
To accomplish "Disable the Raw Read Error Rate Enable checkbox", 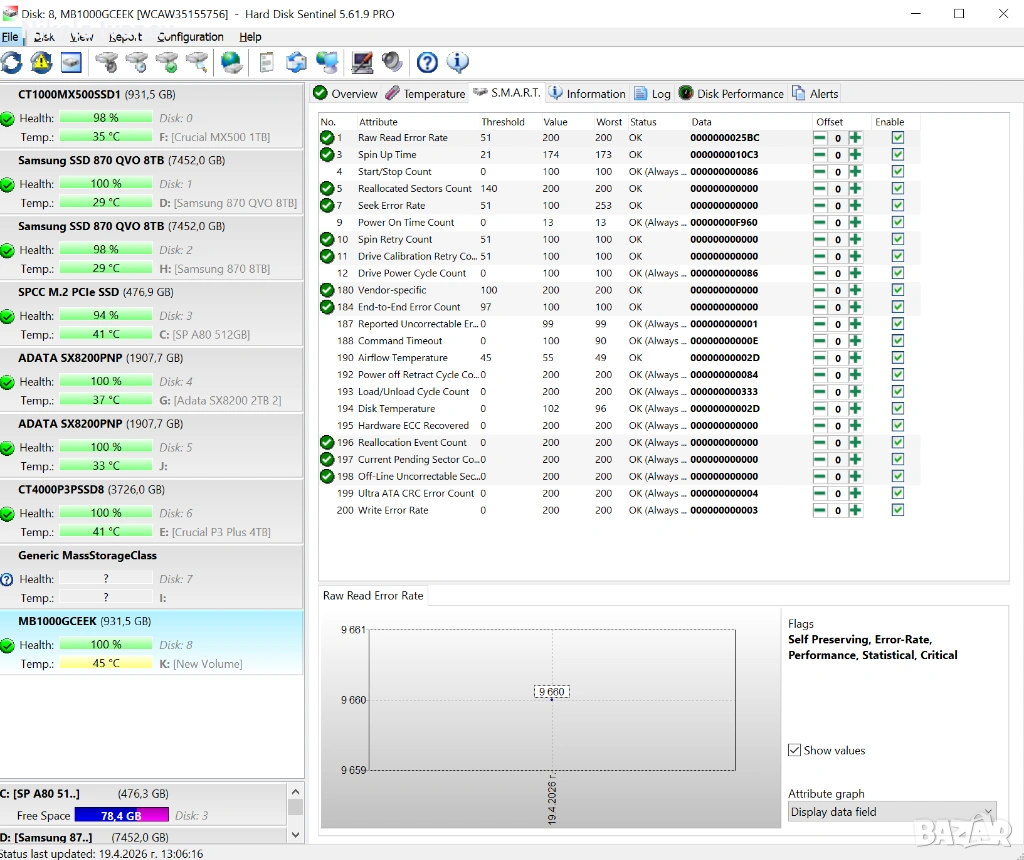I will pyautogui.click(x=897, y=138).
